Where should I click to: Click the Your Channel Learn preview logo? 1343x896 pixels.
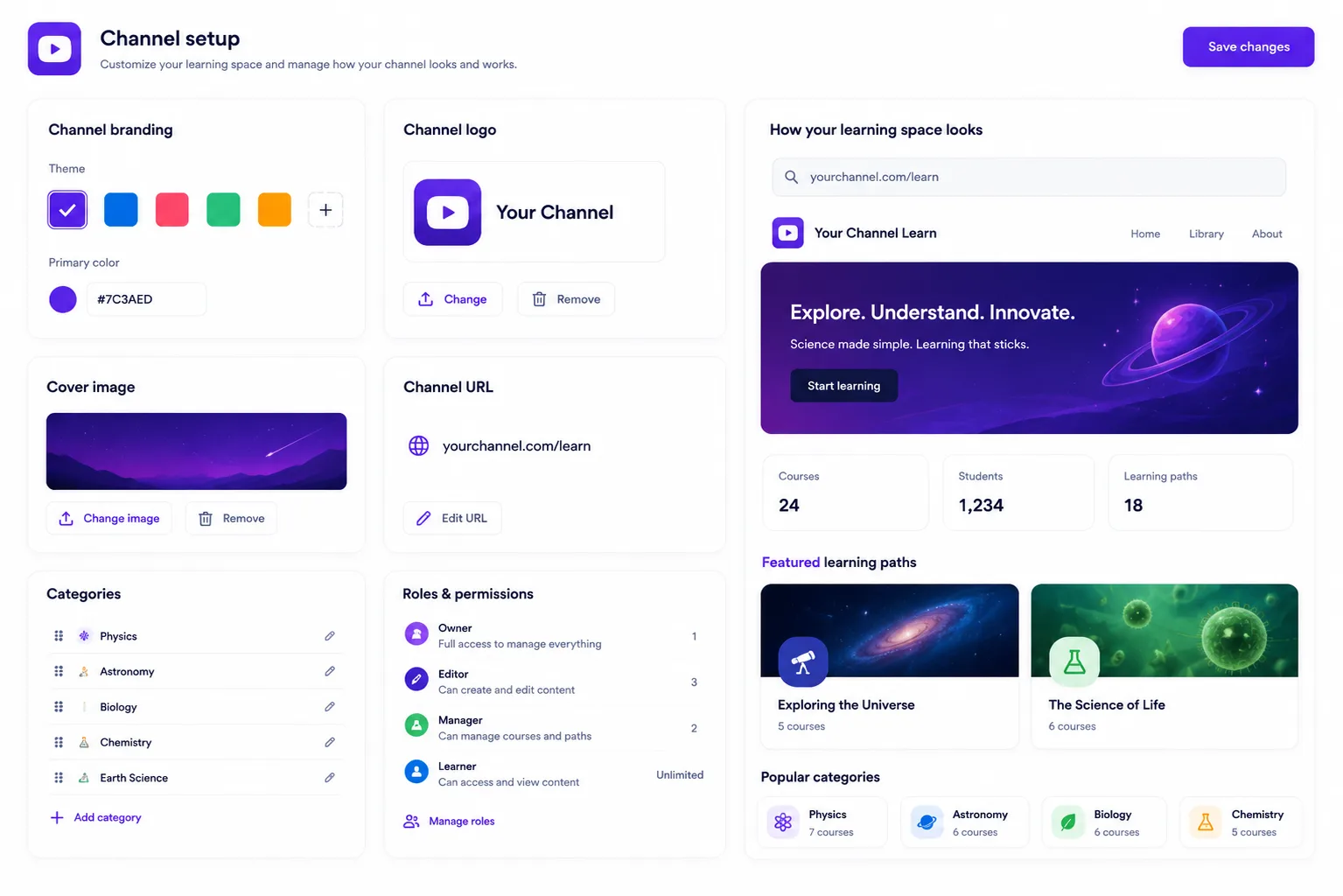[787, 233]
